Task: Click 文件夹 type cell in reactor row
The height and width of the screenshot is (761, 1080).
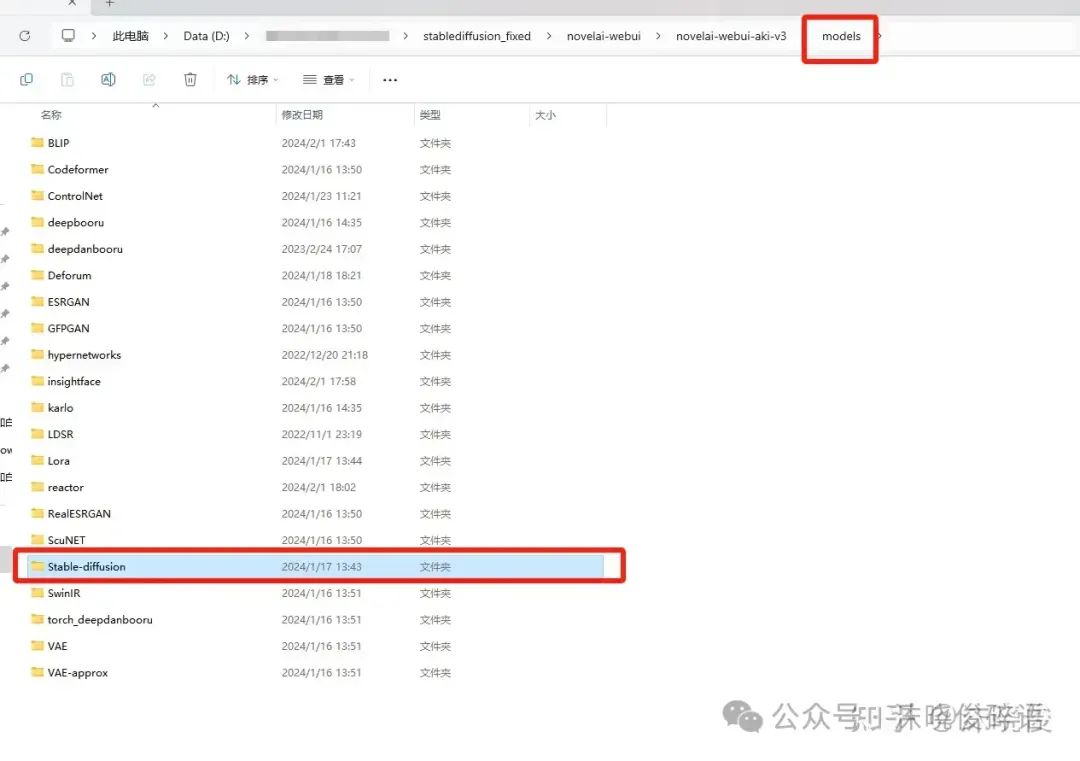Action: (x=435, y=488)
